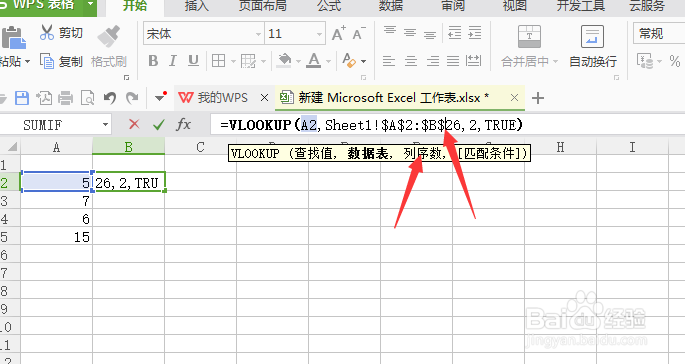
Task: Apply cell borders icon
Action: click(x=218, y=61)
